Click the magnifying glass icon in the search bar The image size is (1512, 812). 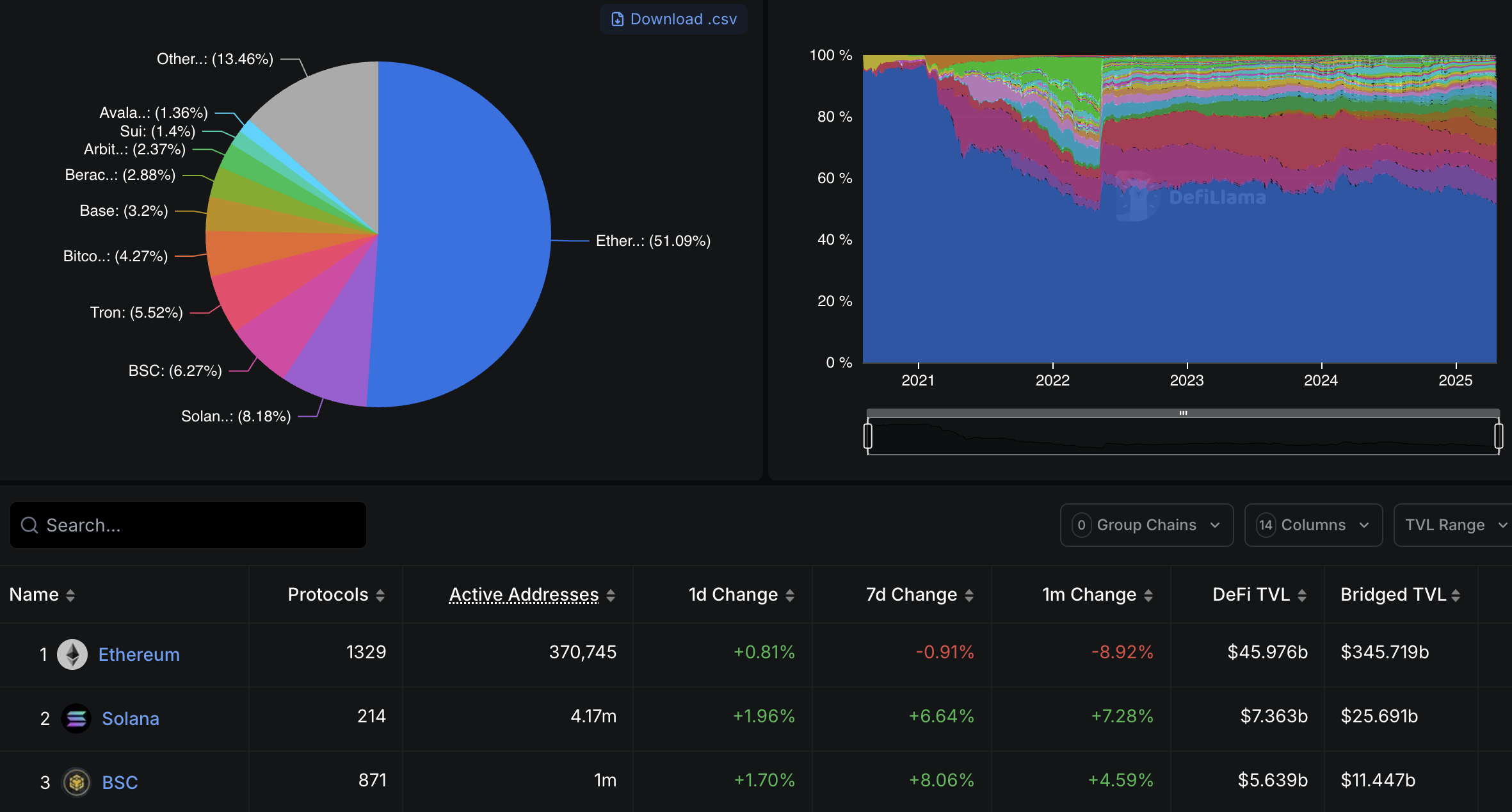[x=29, y=525]
